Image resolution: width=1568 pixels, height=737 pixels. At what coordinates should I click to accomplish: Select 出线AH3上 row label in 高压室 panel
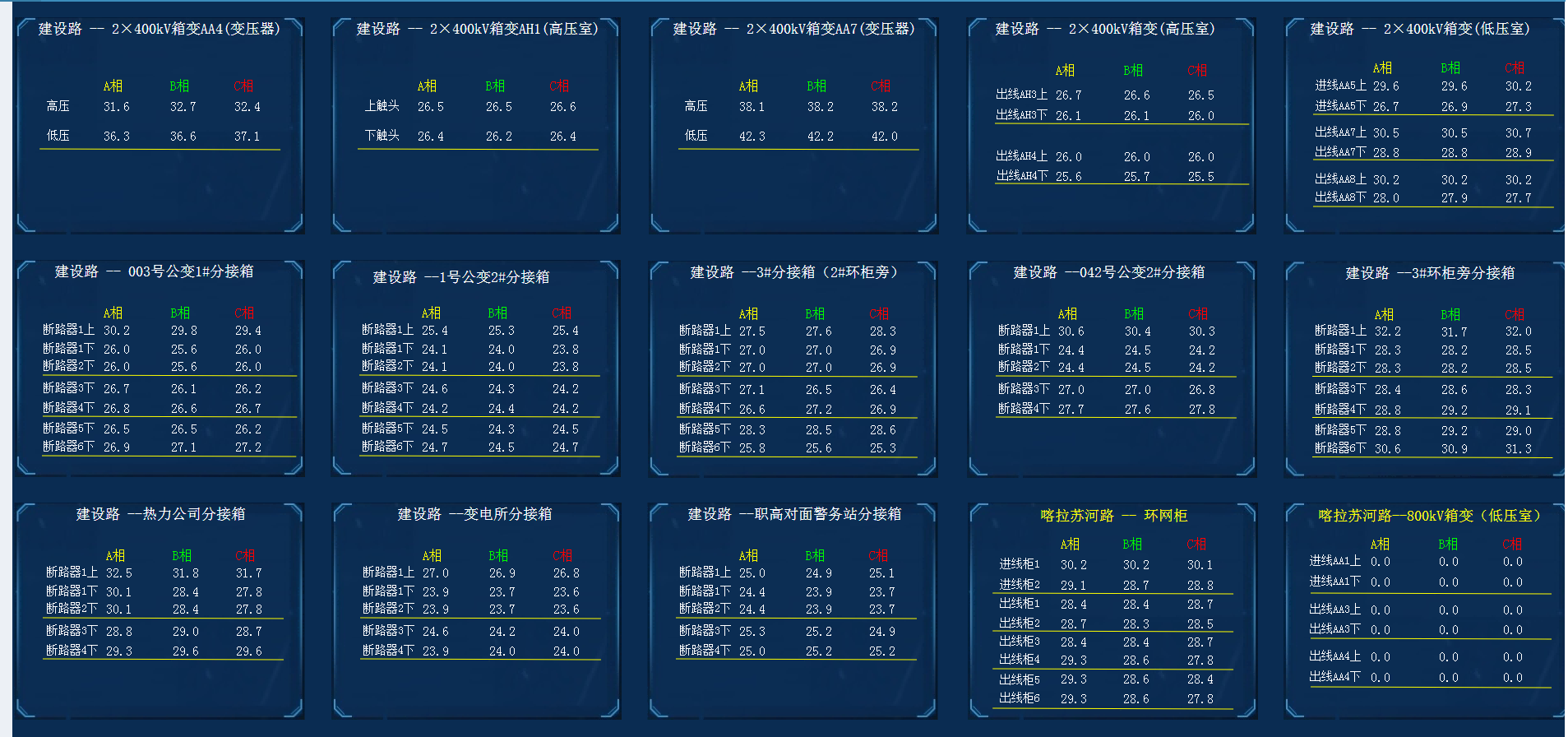click(x=1021, y=95)
